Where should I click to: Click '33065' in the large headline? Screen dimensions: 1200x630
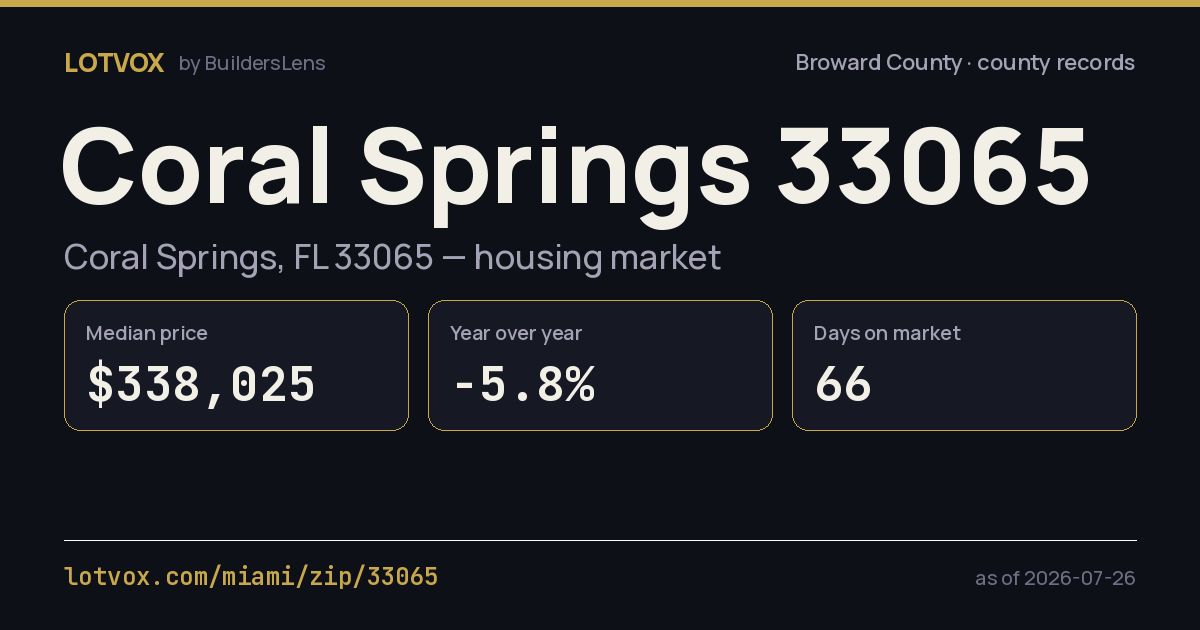[x=933, y=166]
